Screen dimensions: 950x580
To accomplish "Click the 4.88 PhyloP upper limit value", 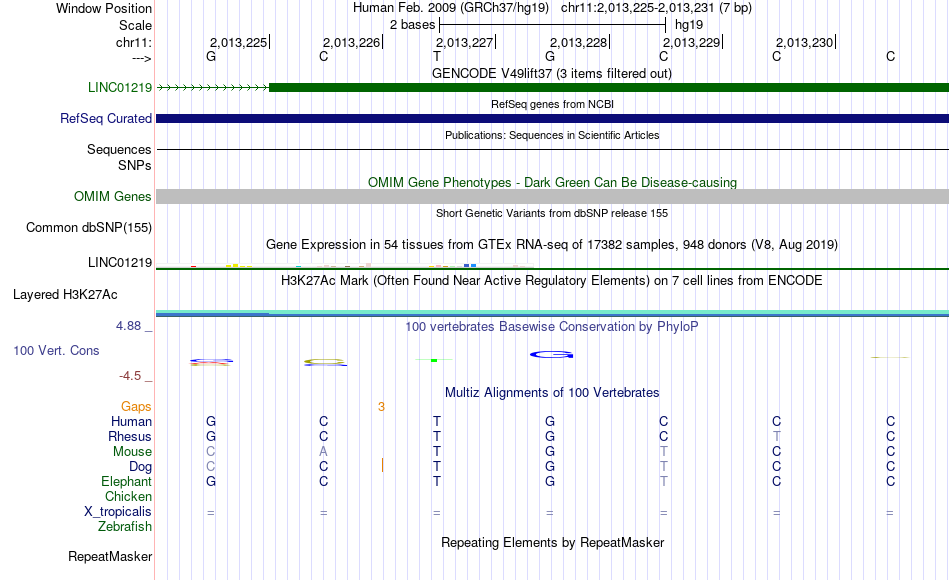I will (129, 326).
